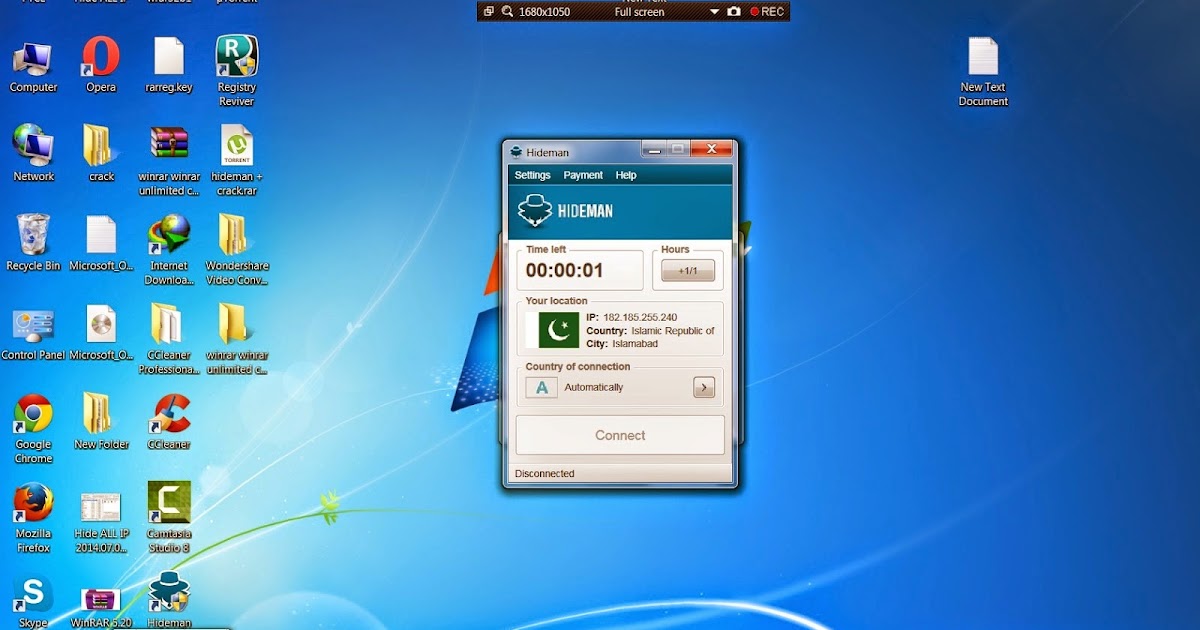This screenshot has height=630, width=1200.
Task: Start recording with the REC button
Action: [x=767, y=12]
